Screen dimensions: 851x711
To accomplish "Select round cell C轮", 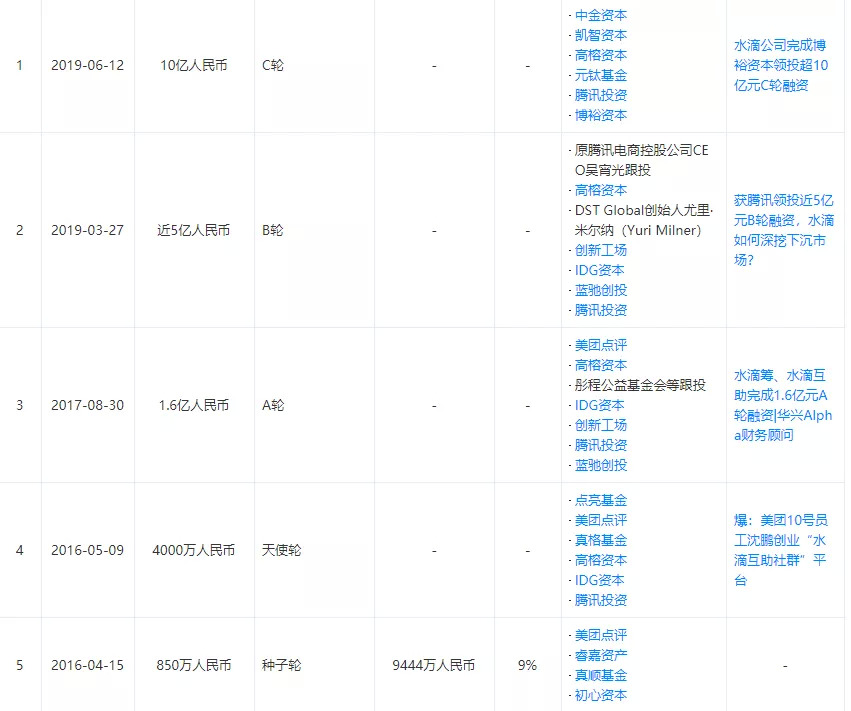I will (273, 66).
